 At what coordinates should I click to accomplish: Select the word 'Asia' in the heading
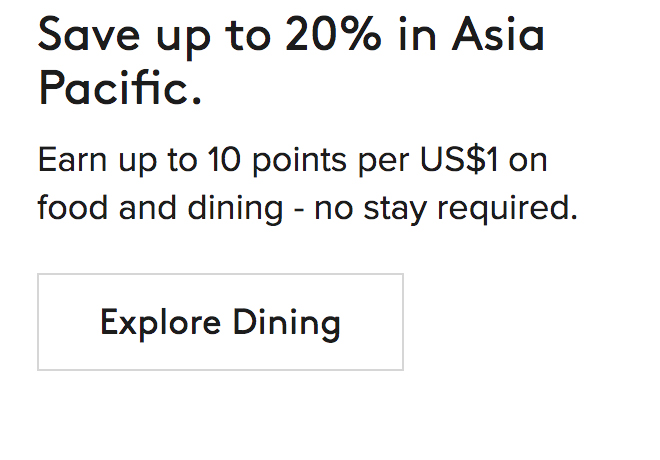click(498, 36)
